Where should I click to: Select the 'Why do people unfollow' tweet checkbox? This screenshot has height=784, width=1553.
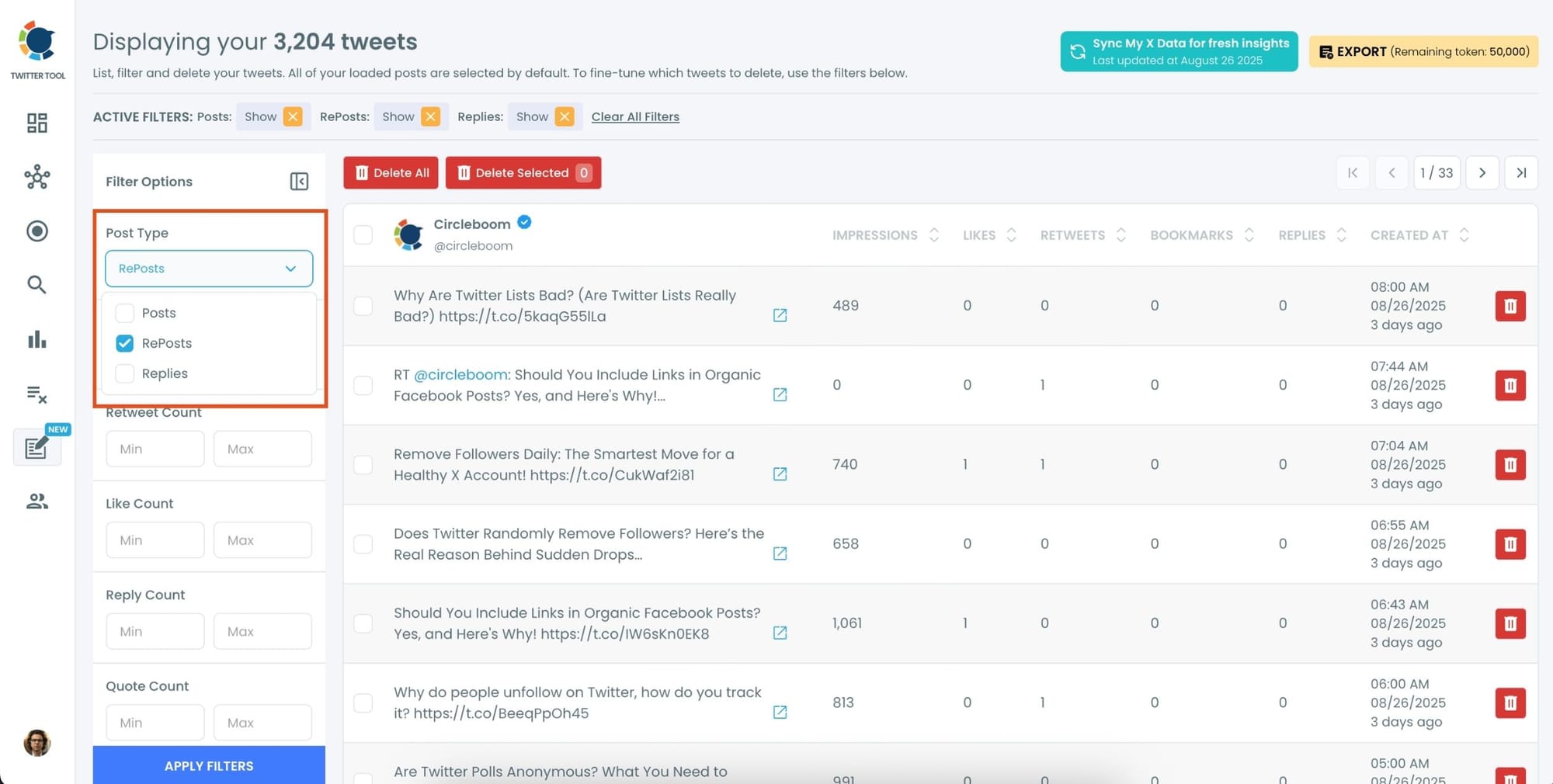point(363,702)
